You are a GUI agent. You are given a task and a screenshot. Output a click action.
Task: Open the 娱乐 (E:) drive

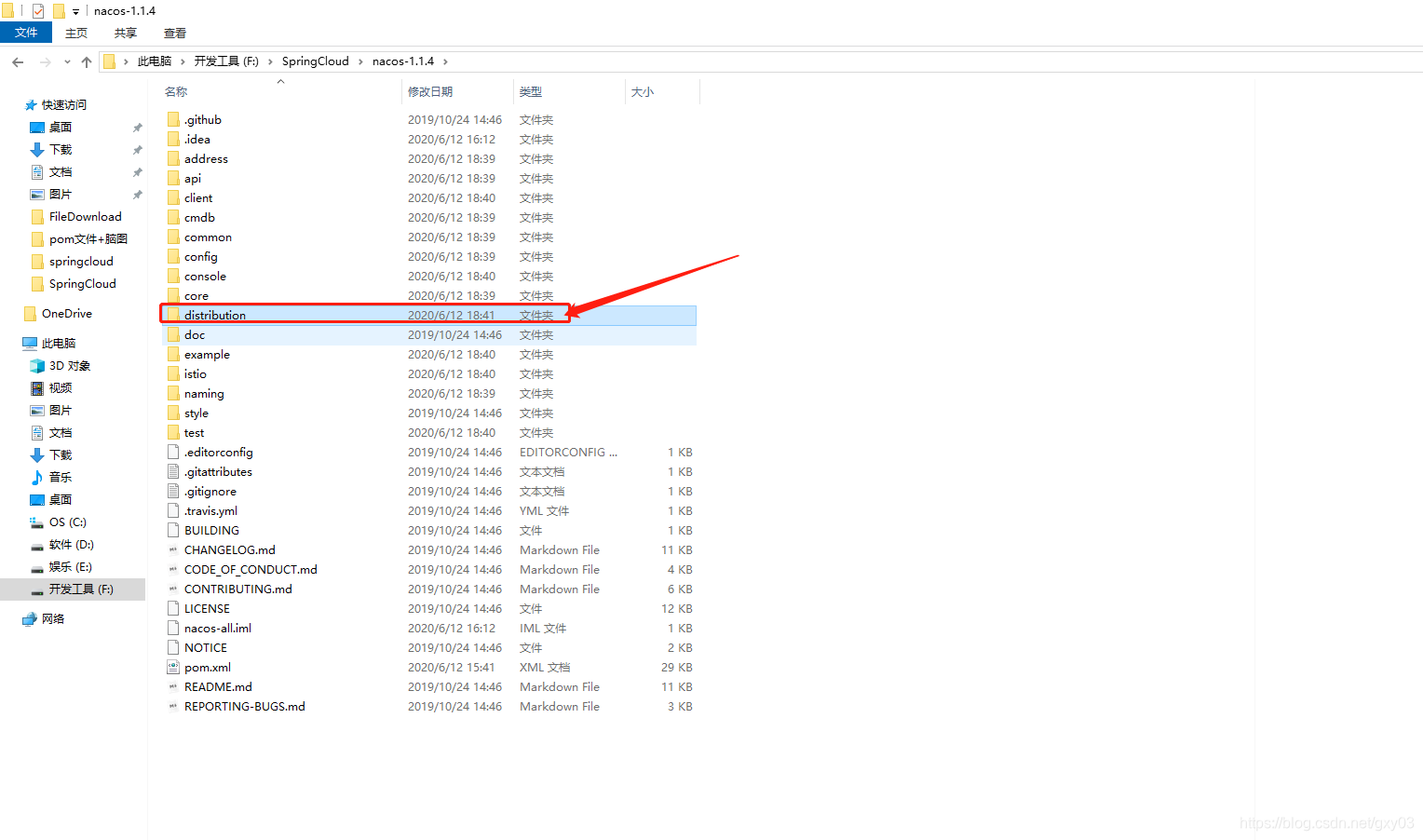point(70,567)
